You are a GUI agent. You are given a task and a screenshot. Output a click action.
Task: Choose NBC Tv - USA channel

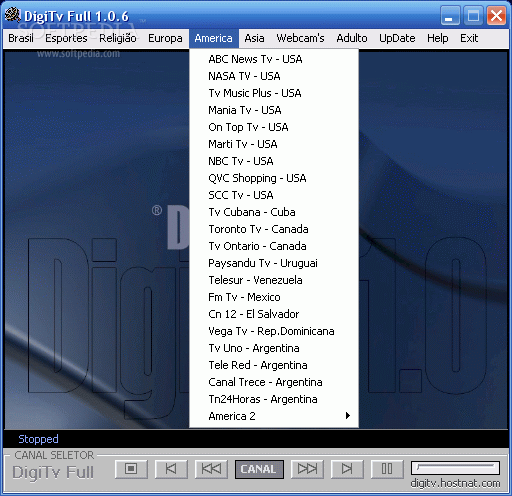tap(274, 161)
